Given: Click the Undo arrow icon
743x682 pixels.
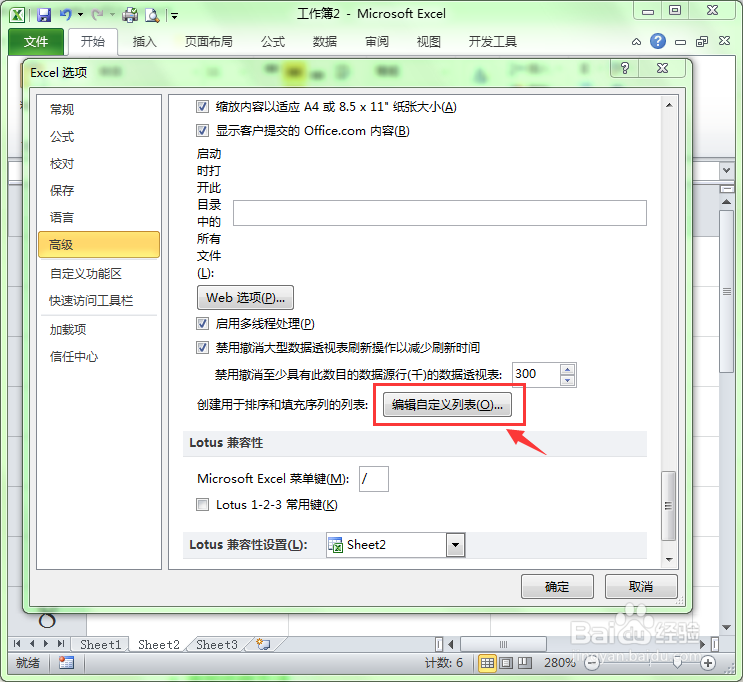Looking at the screenshot, I should 66,15.
